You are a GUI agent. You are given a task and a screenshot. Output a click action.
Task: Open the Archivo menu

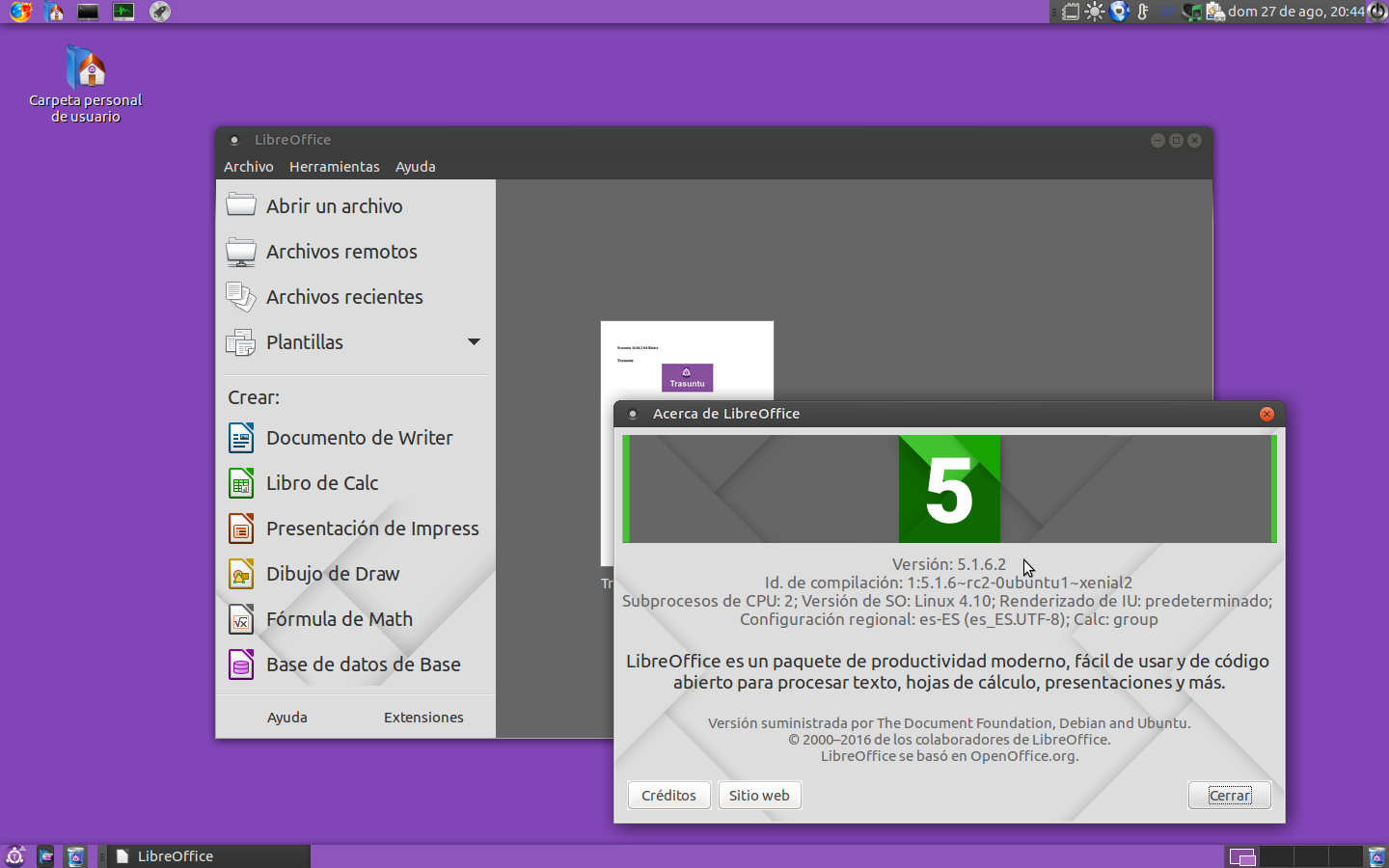[248, 166]
